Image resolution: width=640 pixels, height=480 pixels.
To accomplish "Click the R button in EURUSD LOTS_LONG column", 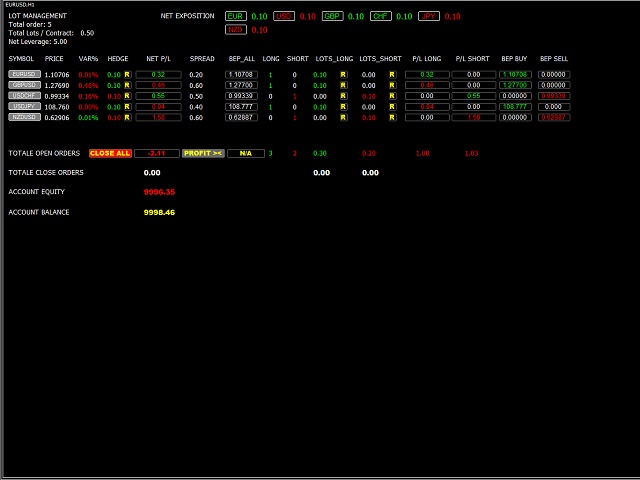I will pos(343,75).
